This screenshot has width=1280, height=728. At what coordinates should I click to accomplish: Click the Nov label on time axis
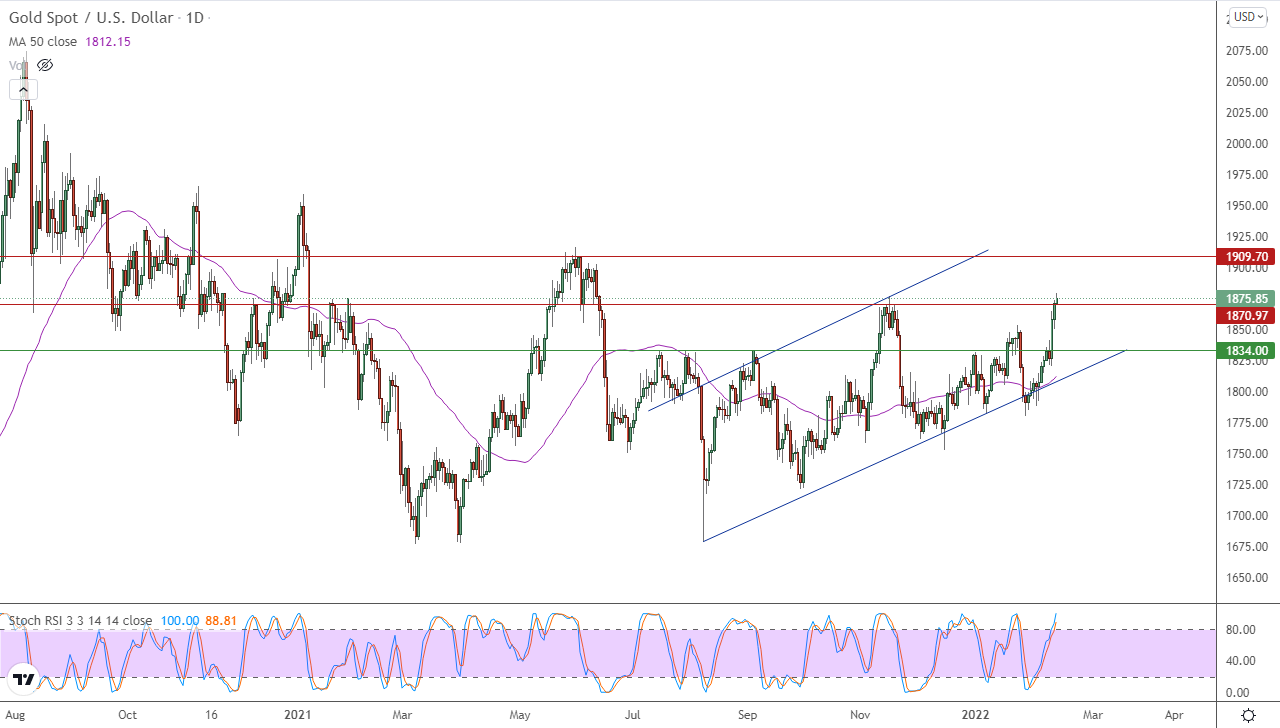tap(862, 715)
